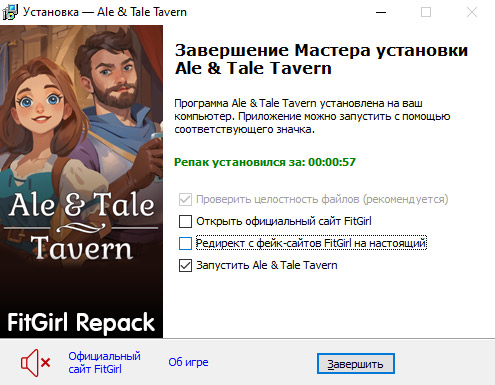Click 'Репак установился за: 00:00:57' text
This screenshot has width=495, height=385.
[265, 162]
